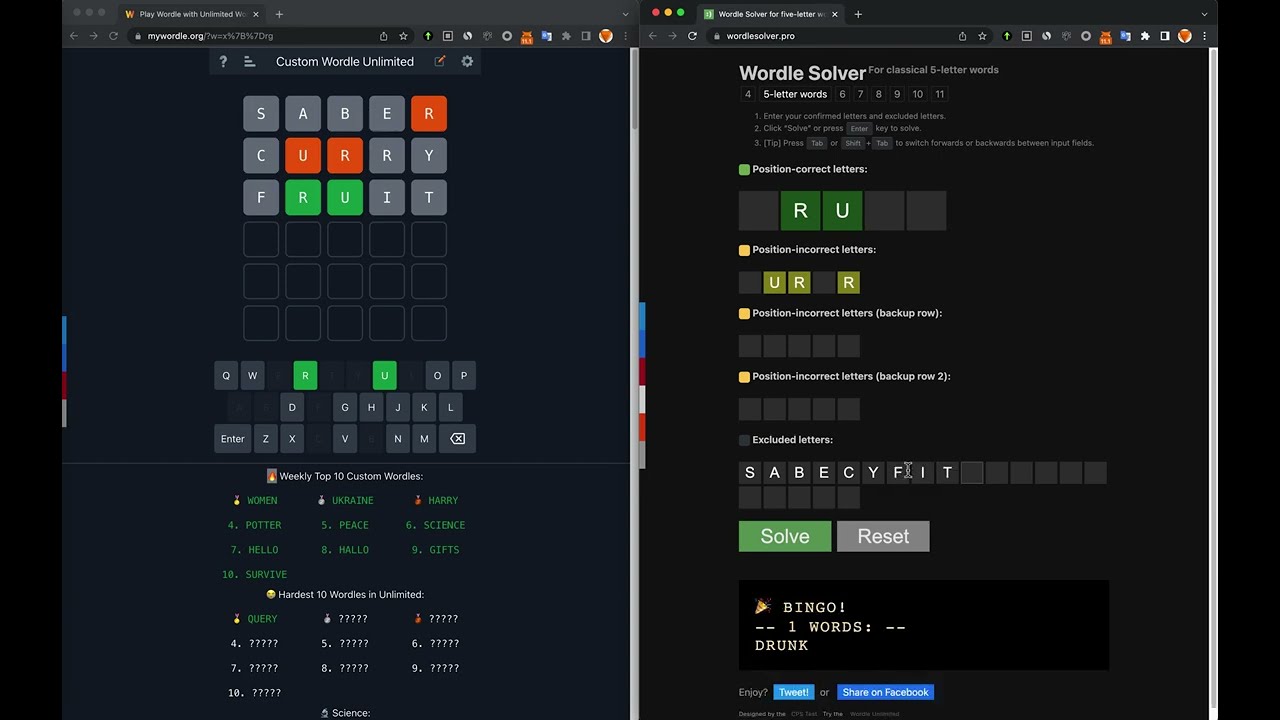1280x720 pixels.
Task: Open the three-dot menu in right browser
Action: 1204,36
